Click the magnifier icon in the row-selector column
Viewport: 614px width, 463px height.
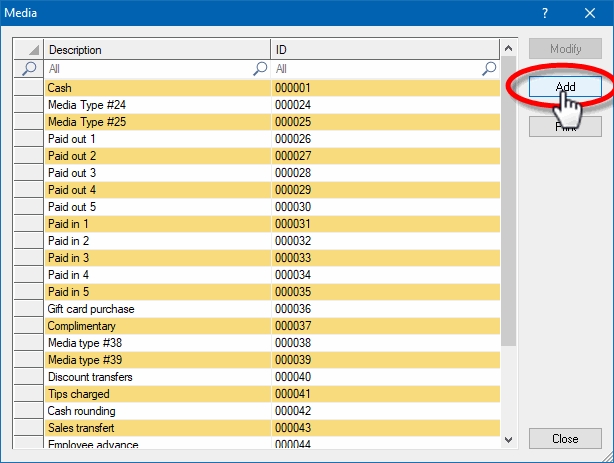(x=29, y=69)
